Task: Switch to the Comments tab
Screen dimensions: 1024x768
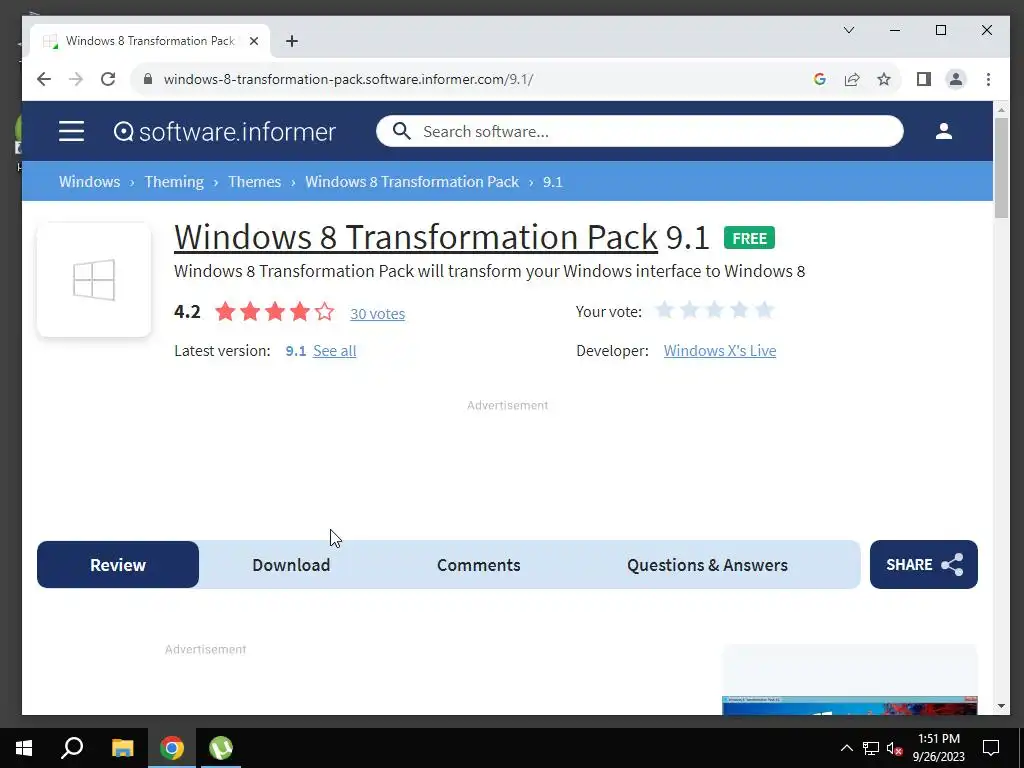Action: click(x=479, y=564)
